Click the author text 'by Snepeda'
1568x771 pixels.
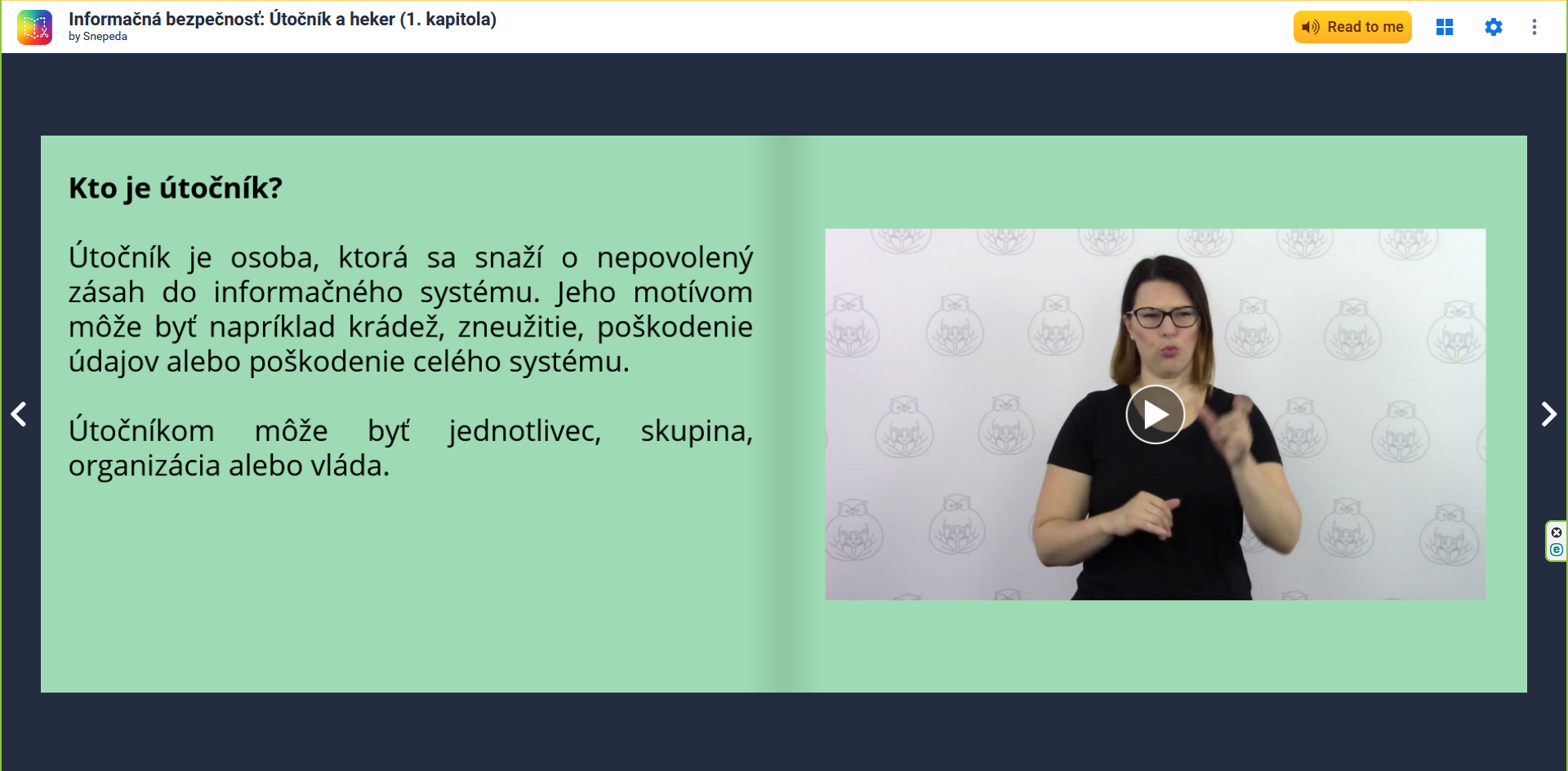98,37
